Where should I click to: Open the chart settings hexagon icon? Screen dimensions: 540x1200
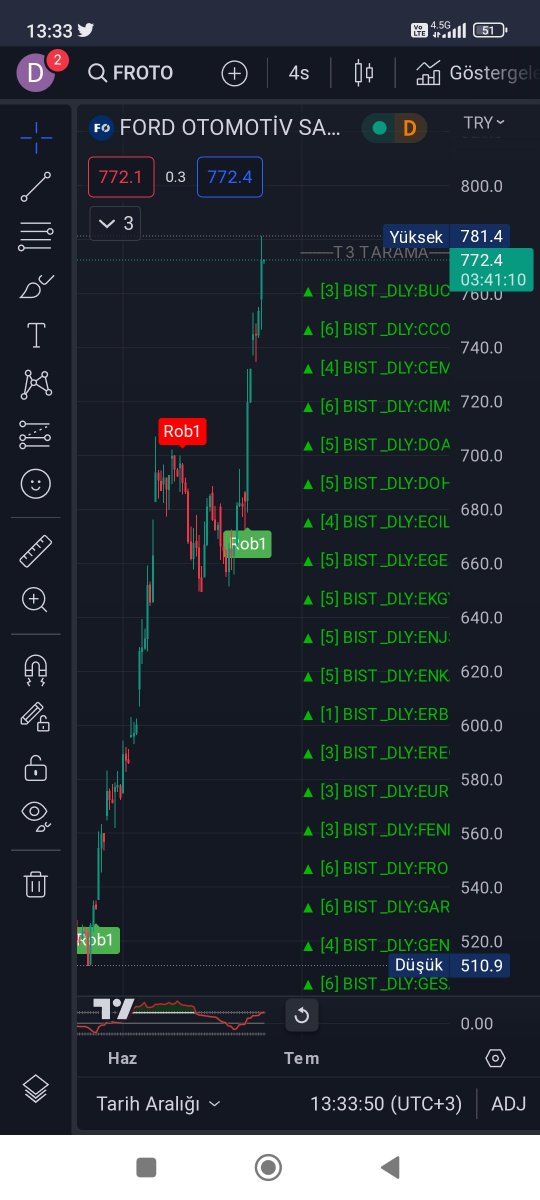click(495, 1058)
